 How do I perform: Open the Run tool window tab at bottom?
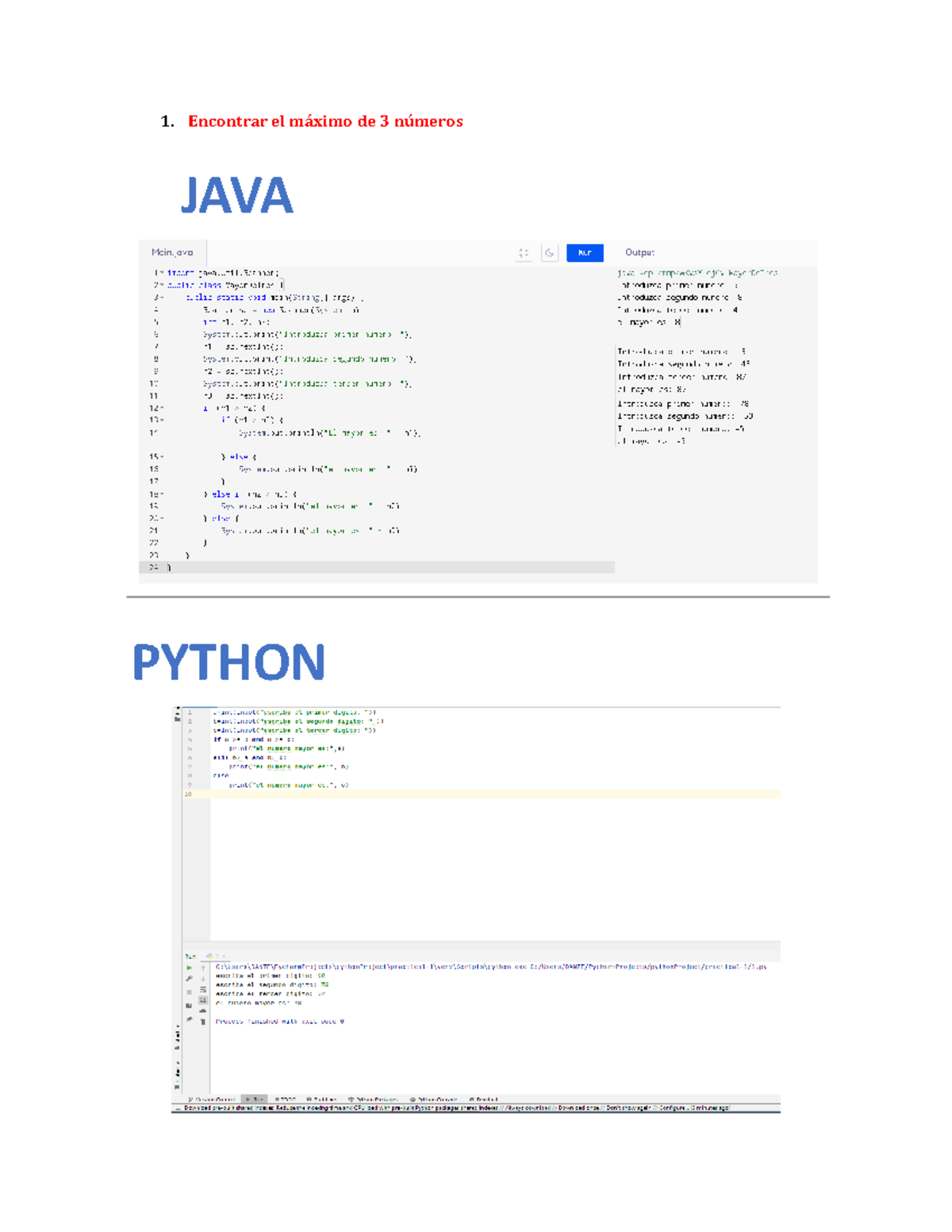pos(254,1100)
